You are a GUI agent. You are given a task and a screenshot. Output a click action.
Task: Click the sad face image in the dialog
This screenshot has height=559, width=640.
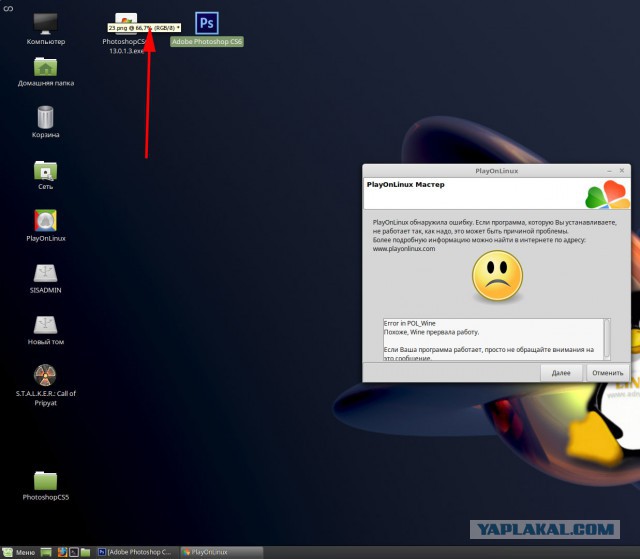497,276
